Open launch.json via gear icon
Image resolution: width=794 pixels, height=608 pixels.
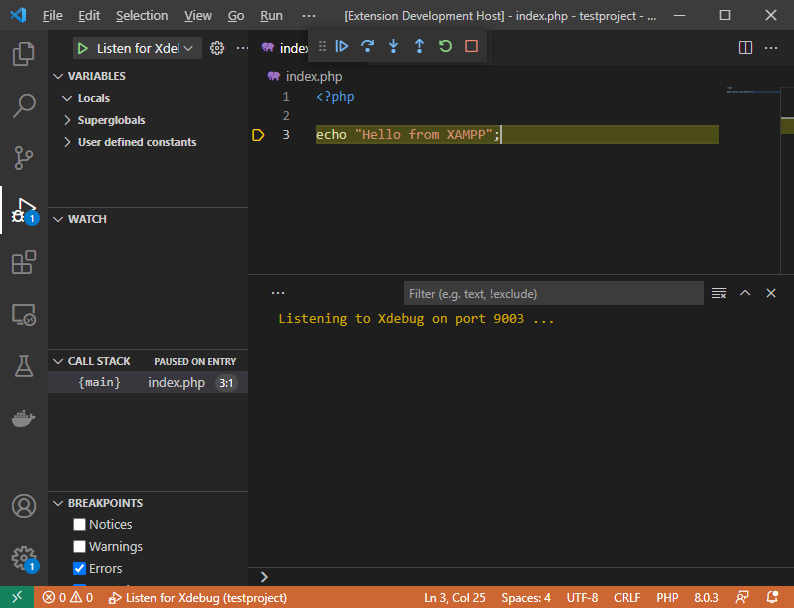(x=217, y=48)
